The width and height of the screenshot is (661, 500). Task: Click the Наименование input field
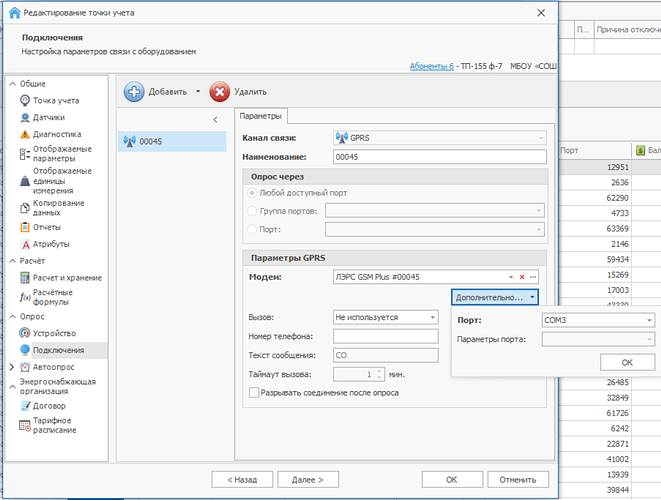click(x=440, y=157)
